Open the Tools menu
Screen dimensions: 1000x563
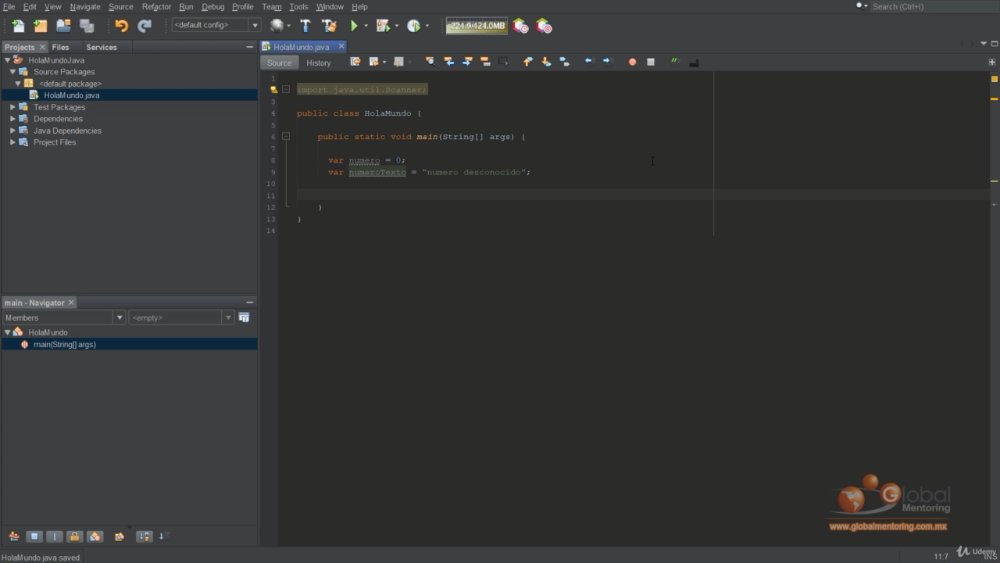[298, 6]
